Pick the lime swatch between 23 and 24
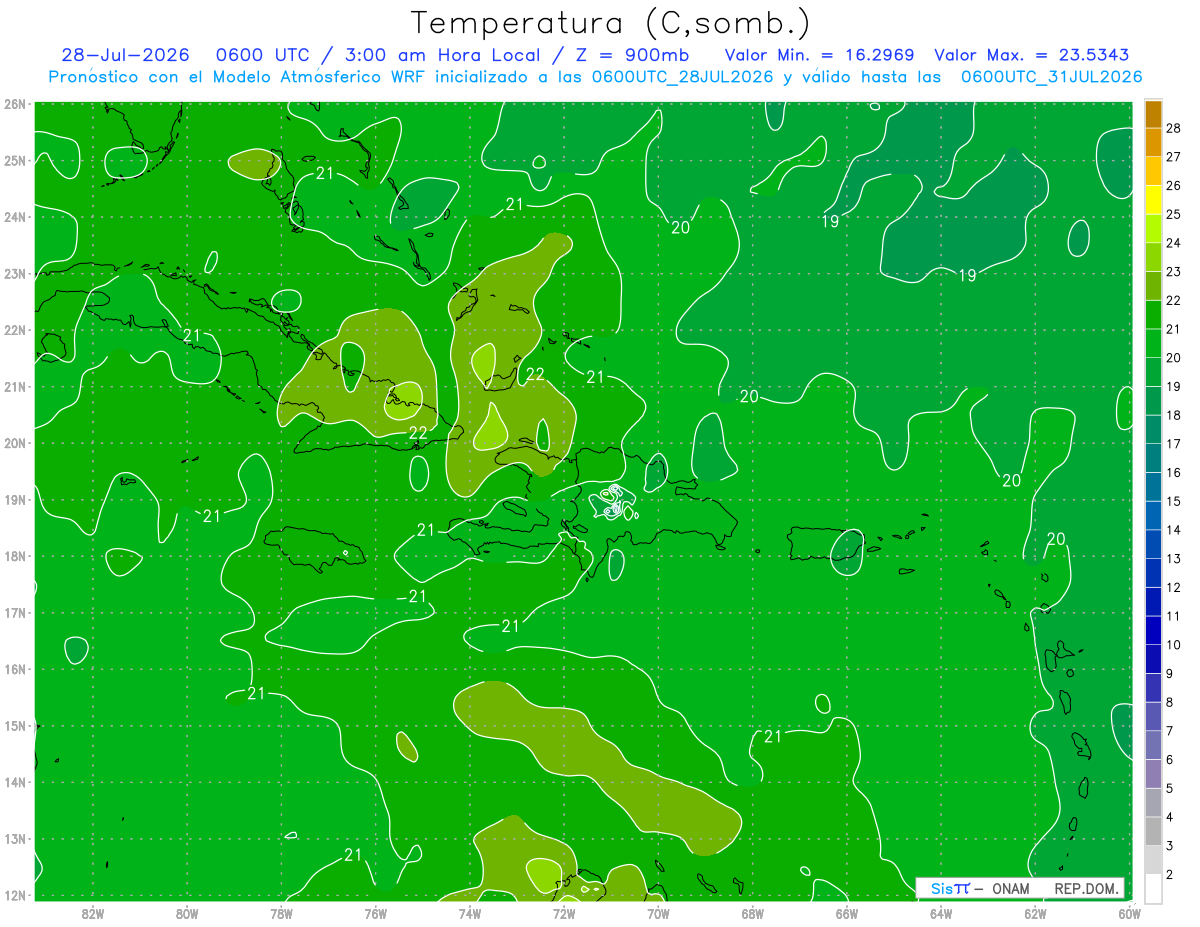 [x=1153, y=258]
